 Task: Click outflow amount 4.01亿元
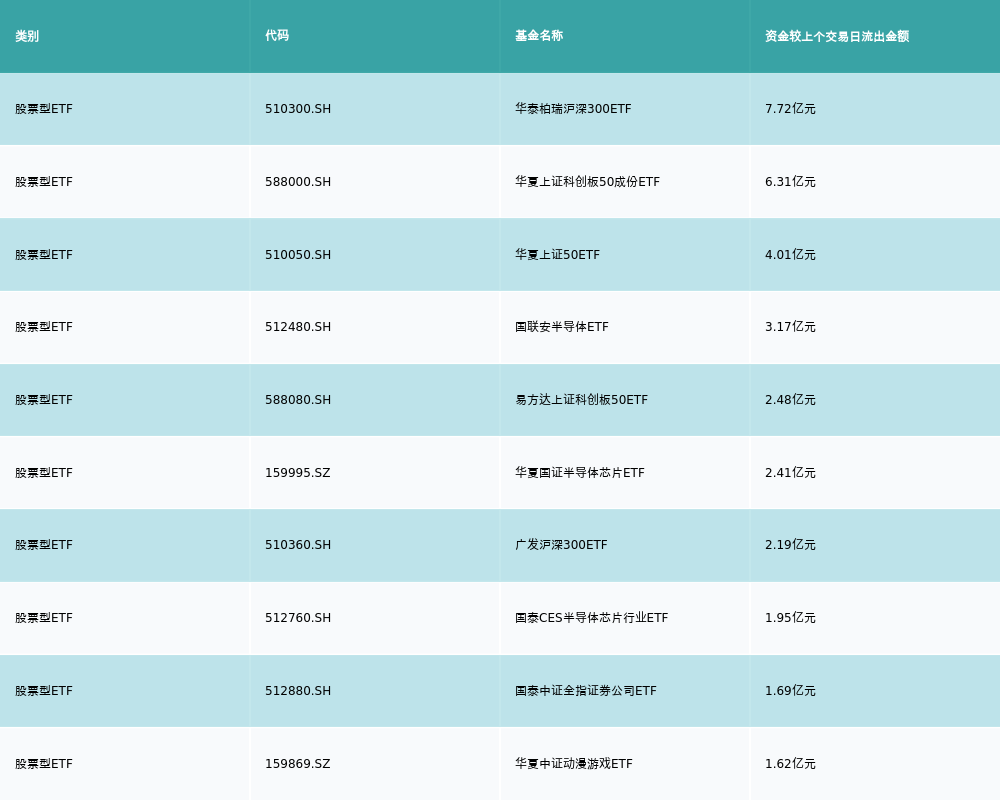pyautogui.click(x=790, y=255)
